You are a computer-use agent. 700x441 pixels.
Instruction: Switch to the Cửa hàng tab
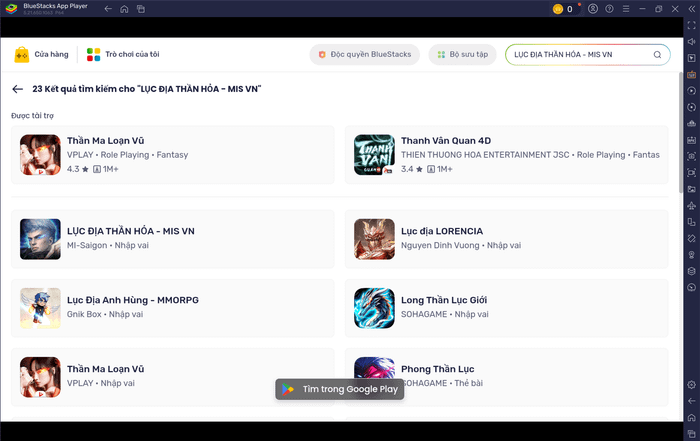pyautogui.click(x=42, y=54)
